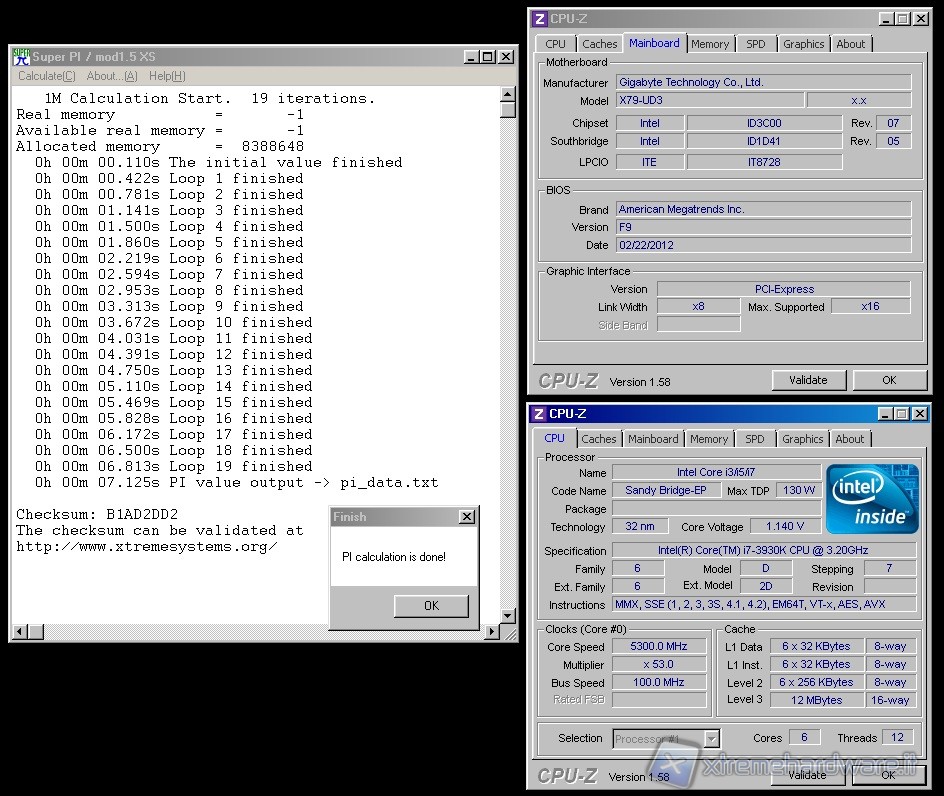
Task: Expand the Processor selection dropdown
Action: (711, 739)
